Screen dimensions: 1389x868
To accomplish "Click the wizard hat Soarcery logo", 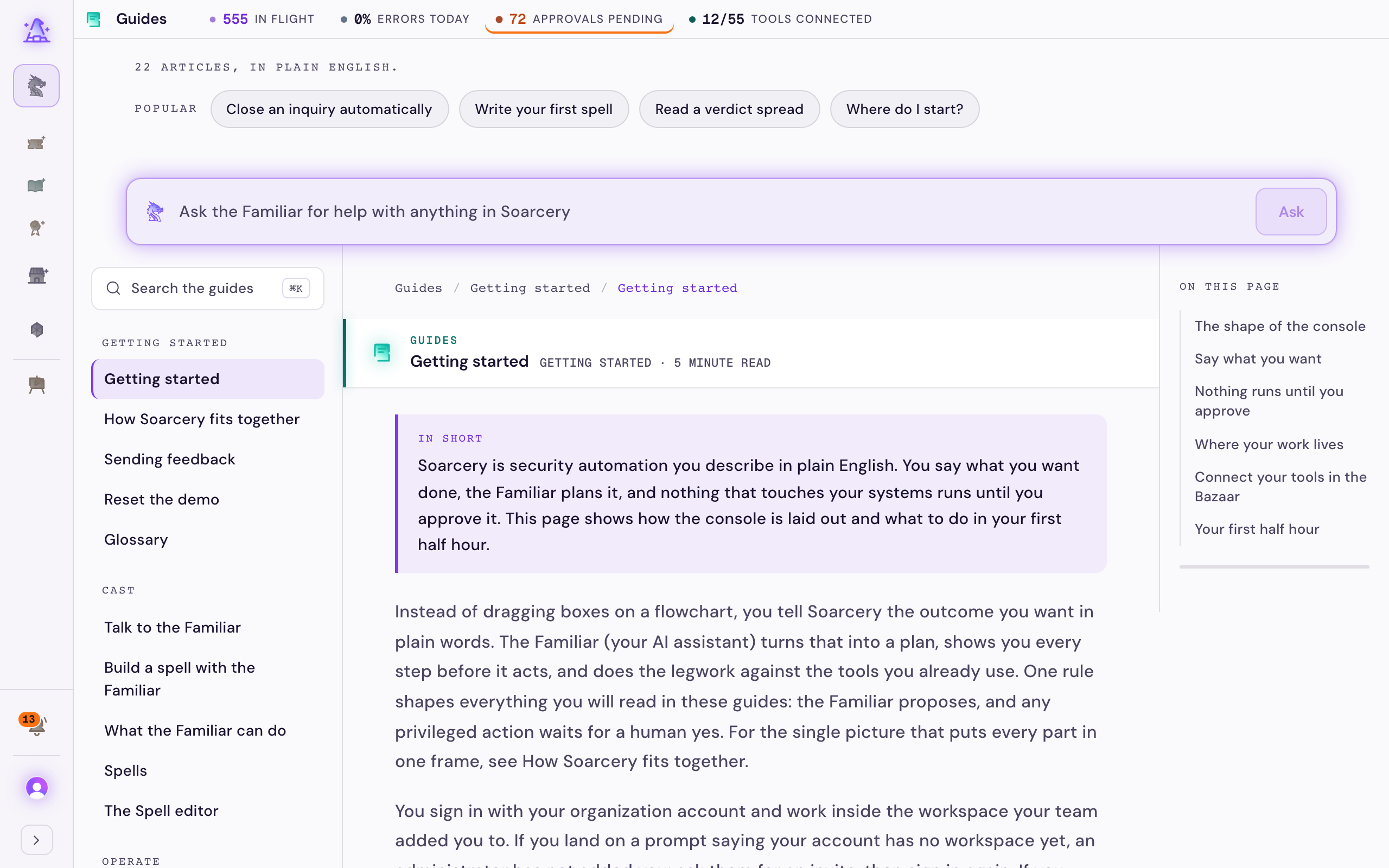I will [x=36, y=30].
